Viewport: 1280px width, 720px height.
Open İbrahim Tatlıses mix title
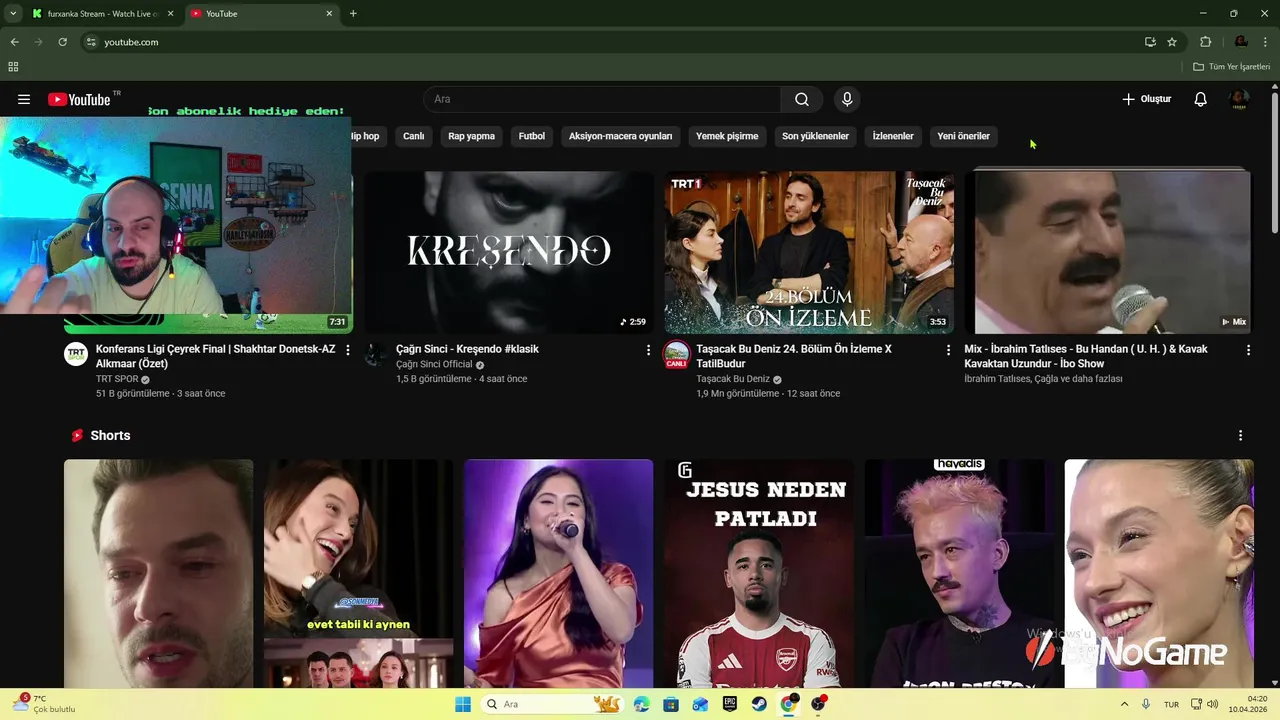point(1086,356)
